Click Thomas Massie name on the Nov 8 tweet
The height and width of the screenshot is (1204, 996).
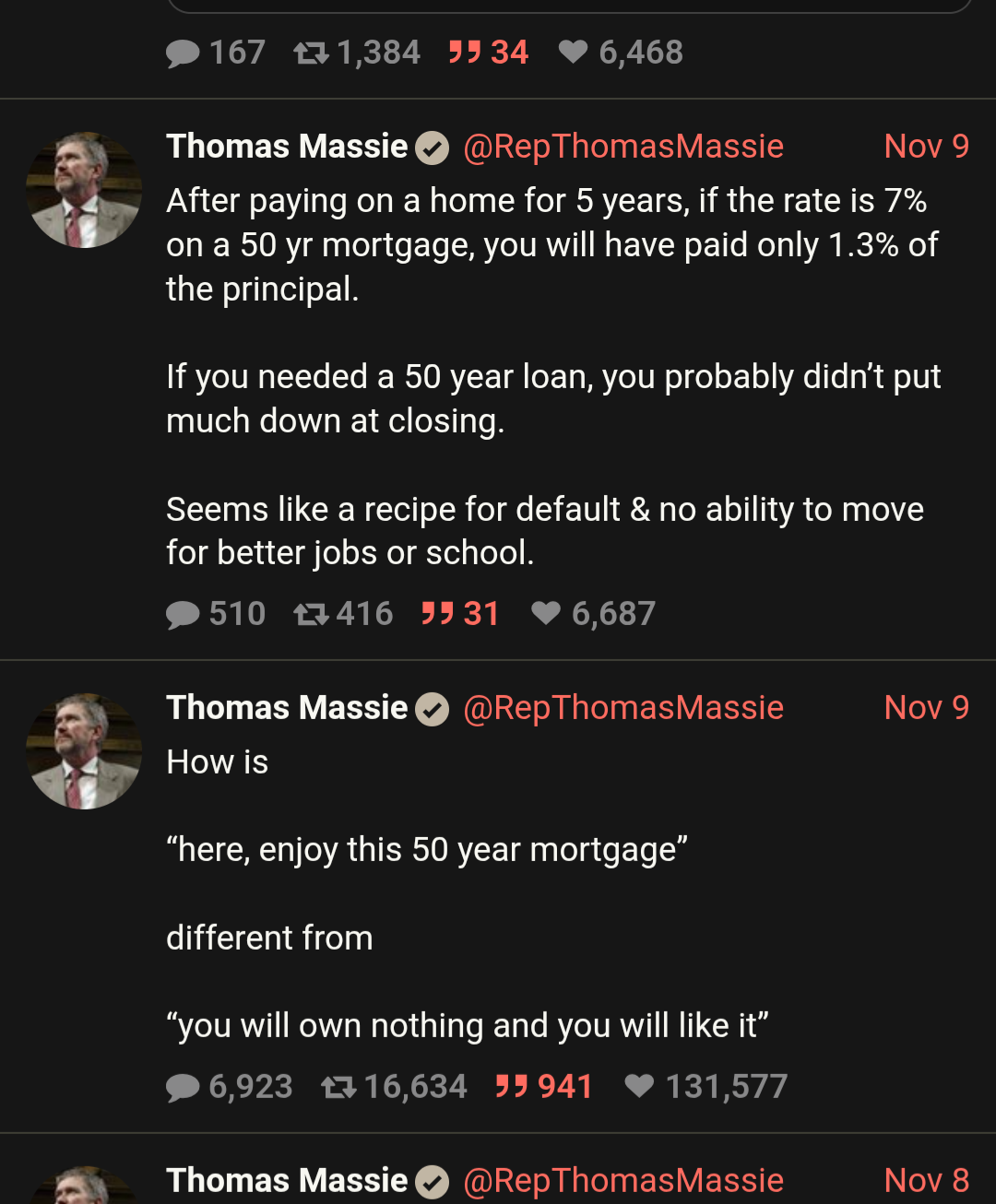click(287, 1181)
